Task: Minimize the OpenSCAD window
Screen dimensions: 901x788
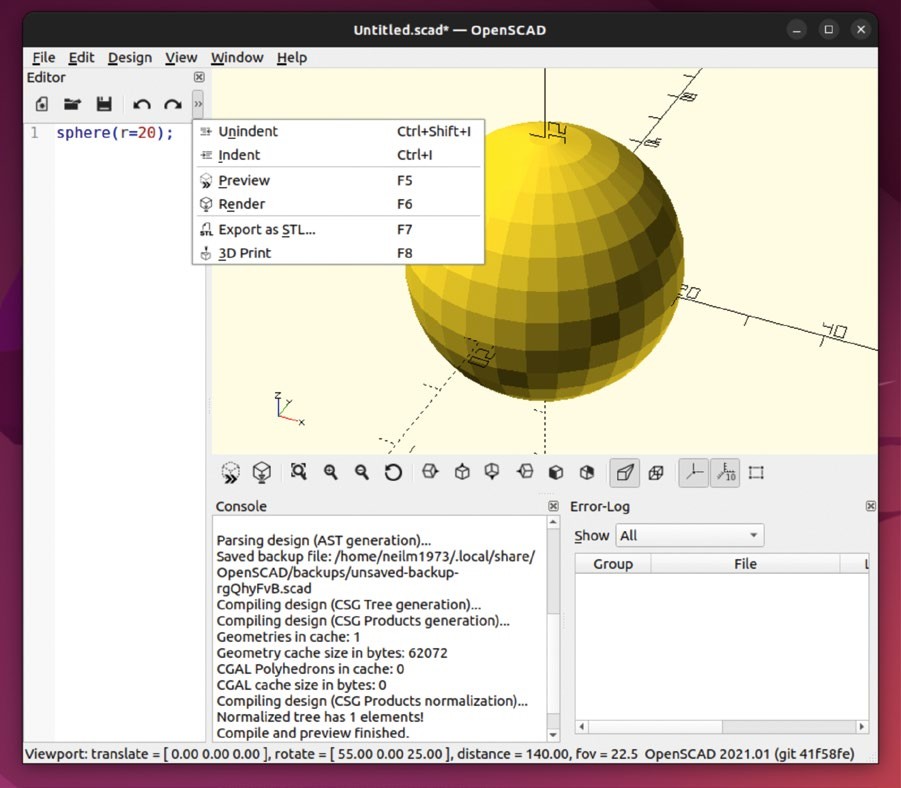Action: 796,30
